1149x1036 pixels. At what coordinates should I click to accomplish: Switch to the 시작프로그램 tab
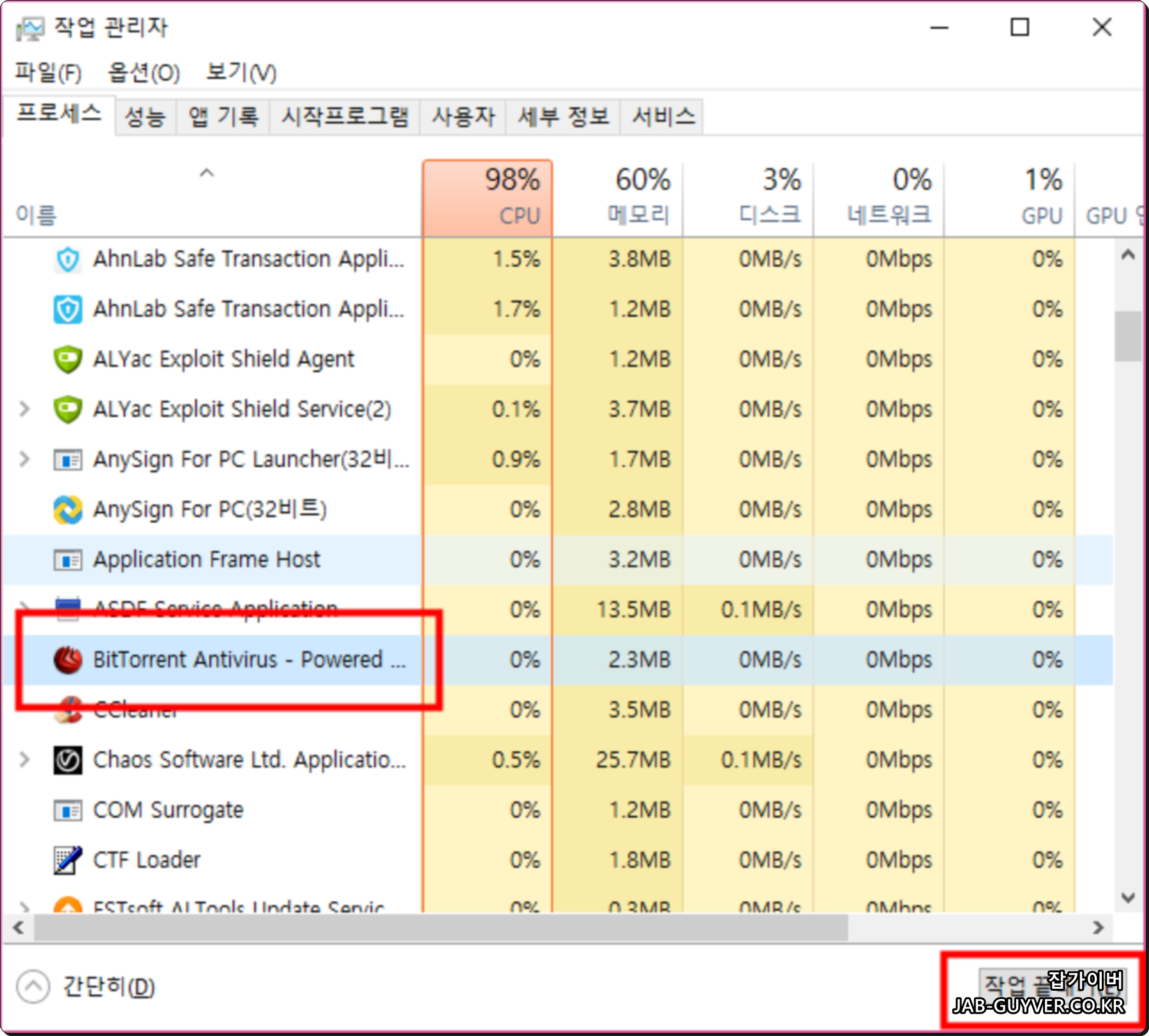345,117
